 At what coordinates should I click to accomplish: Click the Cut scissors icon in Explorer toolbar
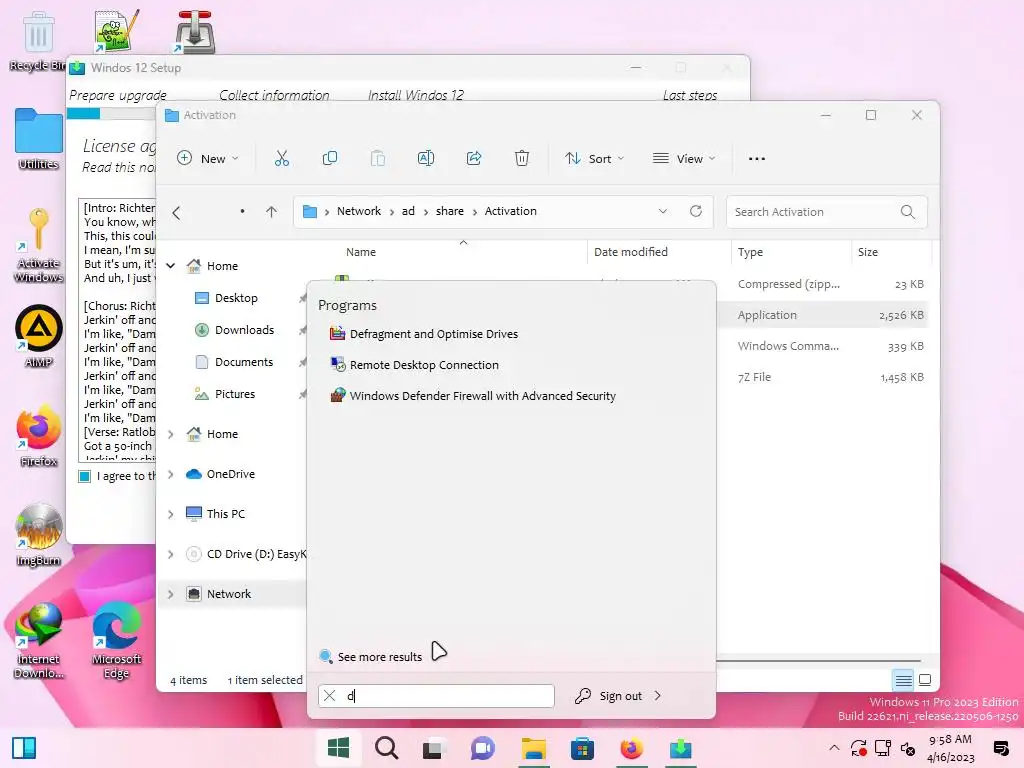pyautogui.click(x=281, y=158)
